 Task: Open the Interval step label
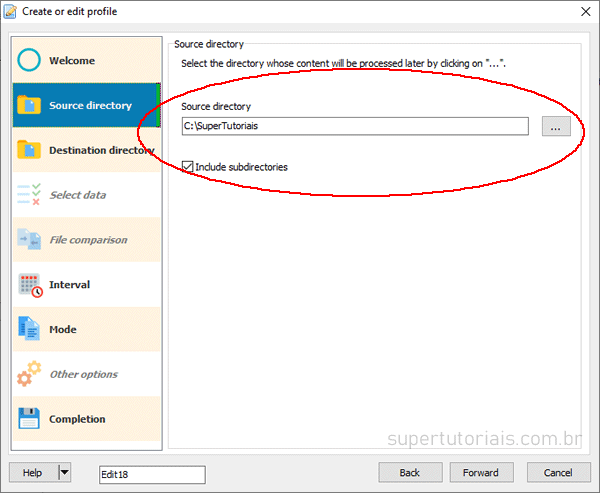(x=70, y=285)
